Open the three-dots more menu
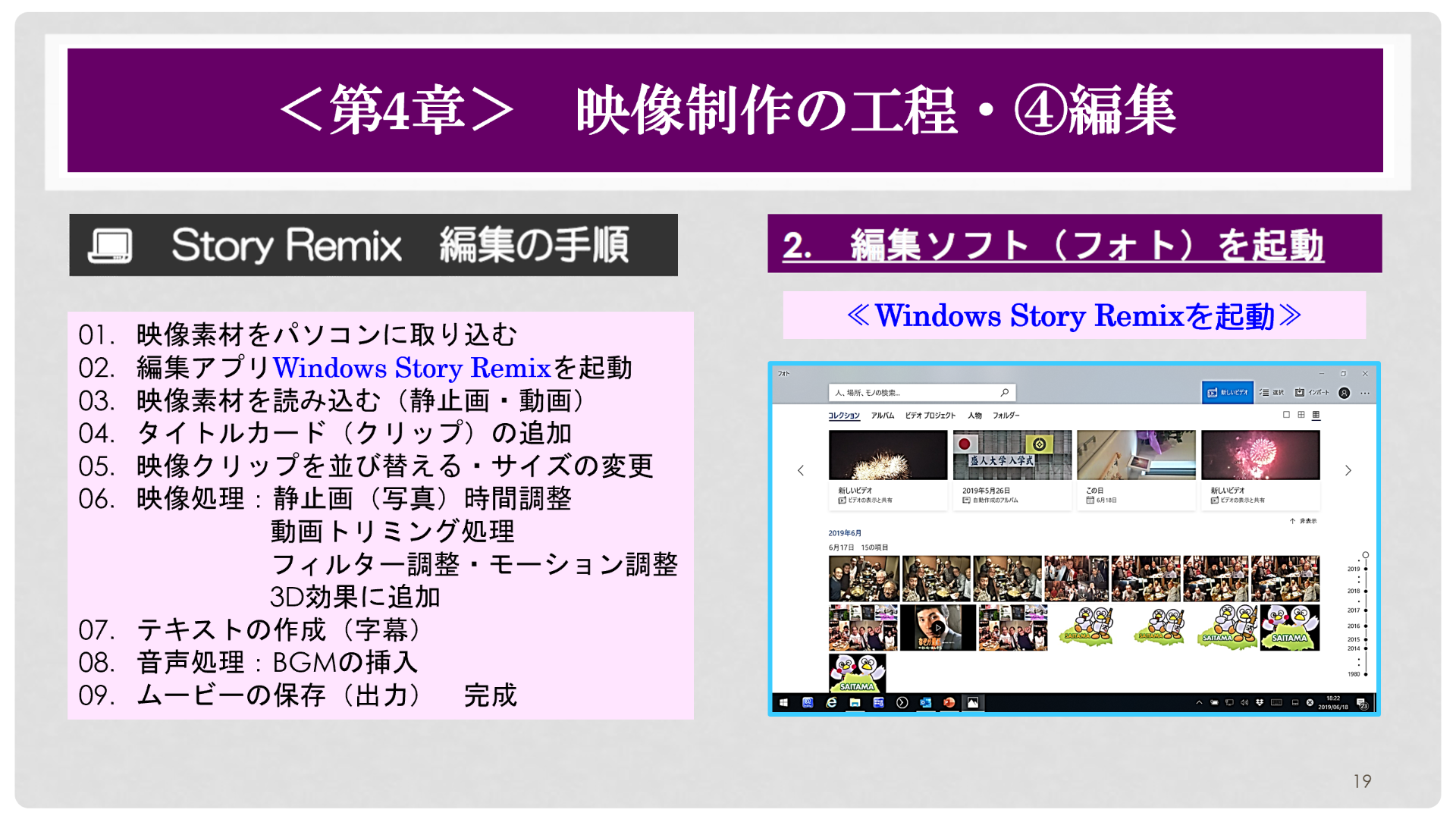Image resolution: width=1456 pixels, height=819 pixels. (x=1365, y=393)
